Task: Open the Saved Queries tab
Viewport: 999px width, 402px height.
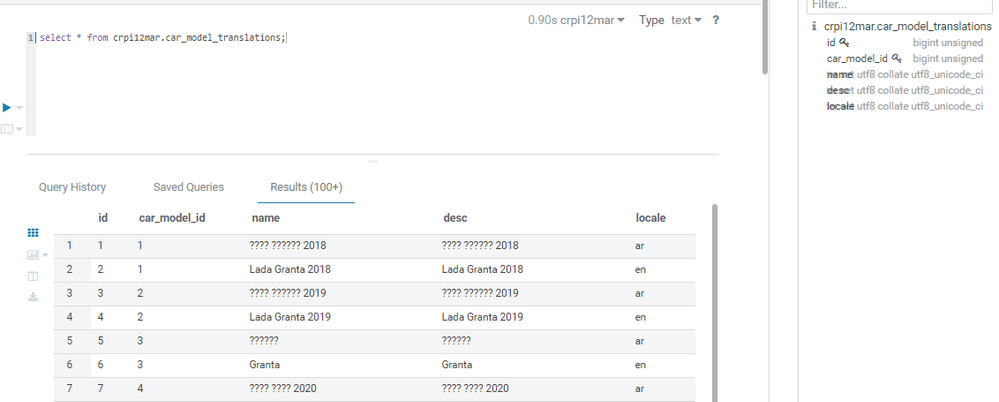Action: pyautogui.click(x=189, y=187)
